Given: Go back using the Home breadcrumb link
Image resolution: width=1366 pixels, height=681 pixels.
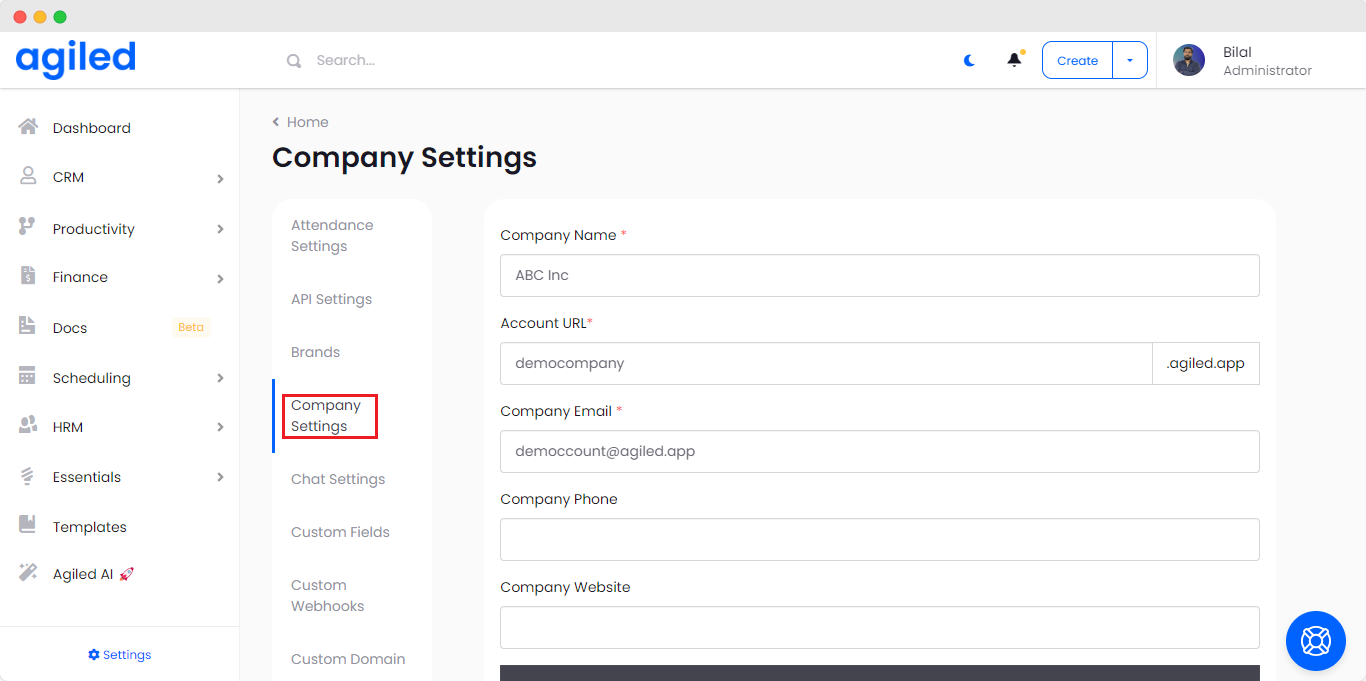Looking at the screenshot, I should point(307,122).
